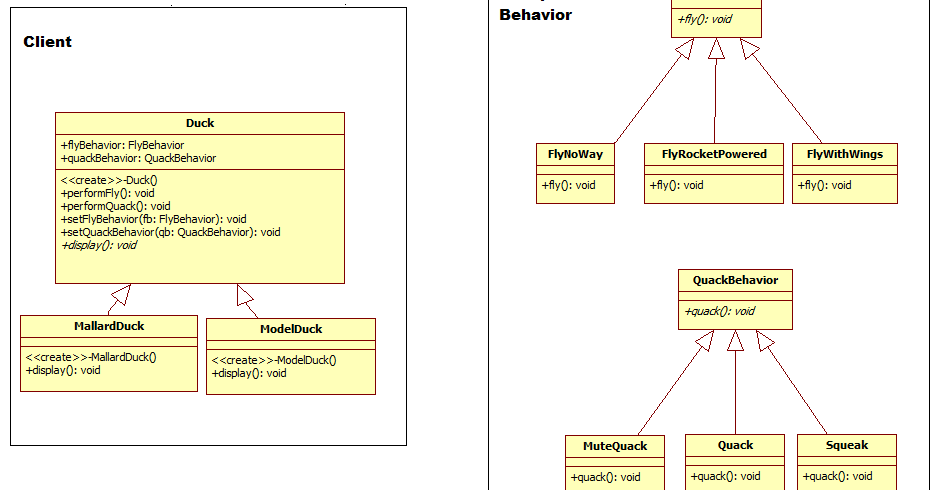Click the Behavior package label
The width and height of the screenshot is (935, 490).
click(535, 15)
